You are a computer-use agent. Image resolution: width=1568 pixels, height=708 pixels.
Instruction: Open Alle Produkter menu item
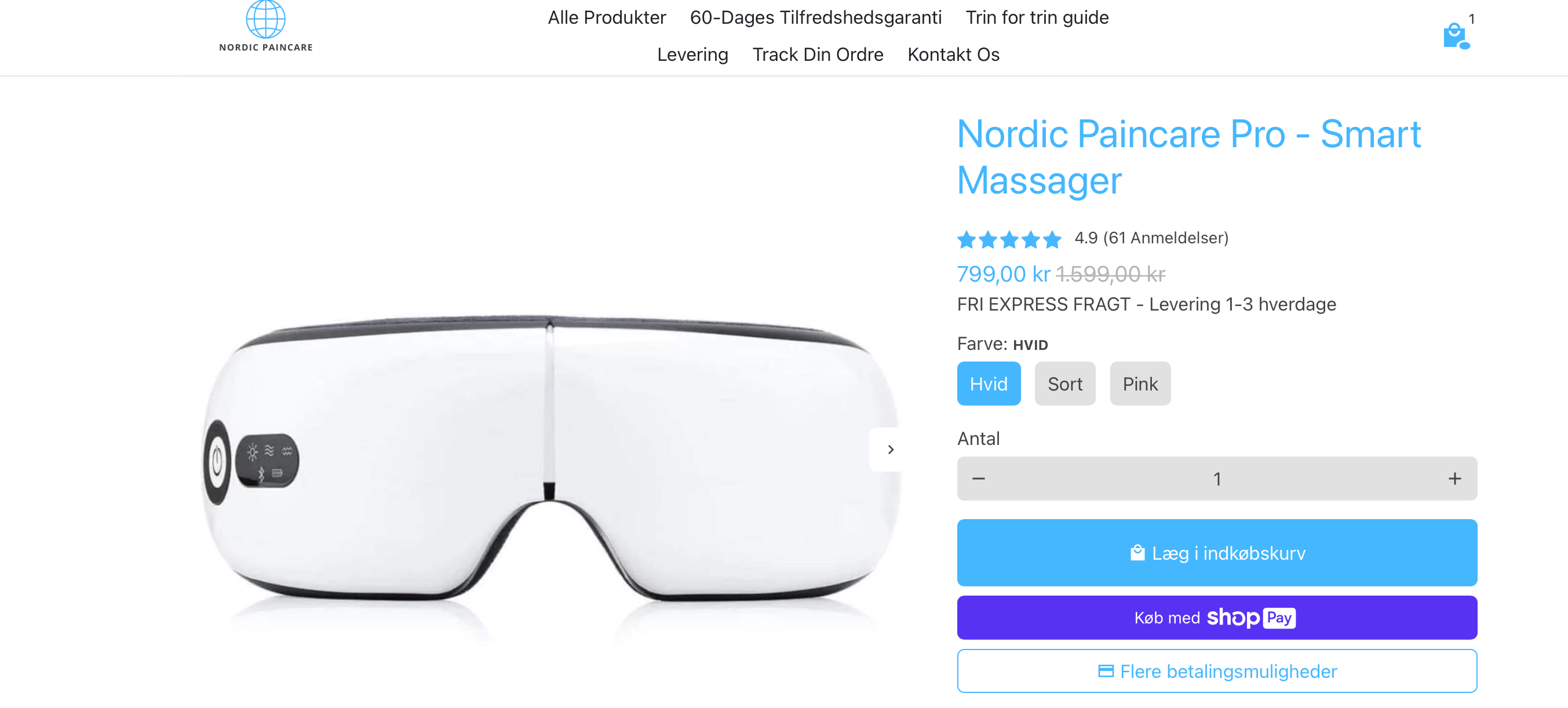click(x=607, y=17)
